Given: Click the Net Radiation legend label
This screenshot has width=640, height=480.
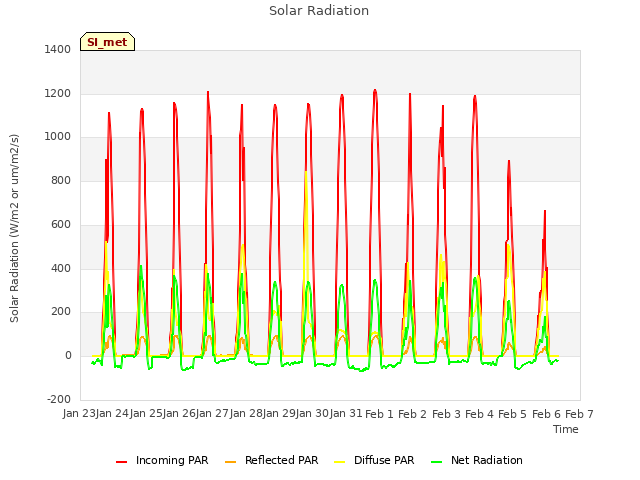Looking at the screenshot, I should tap(487, 460).
